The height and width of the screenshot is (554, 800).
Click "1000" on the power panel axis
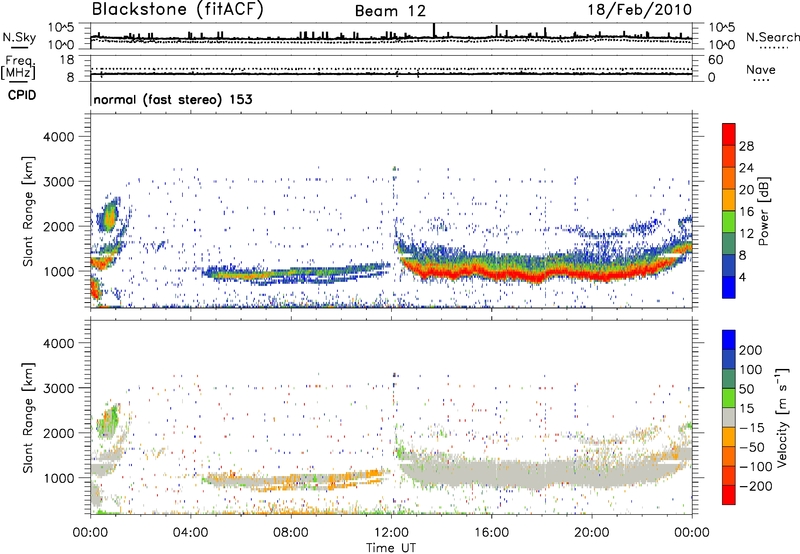(x=59, y=271)
